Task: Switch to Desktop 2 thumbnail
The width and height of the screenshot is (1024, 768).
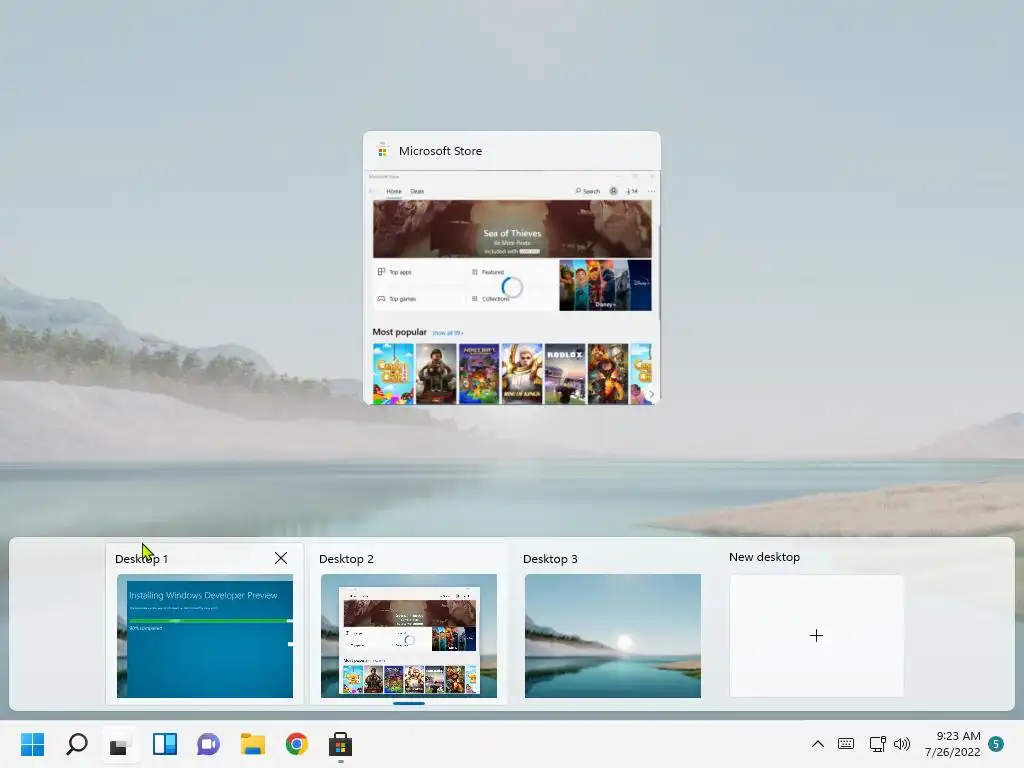Action: 409,636
